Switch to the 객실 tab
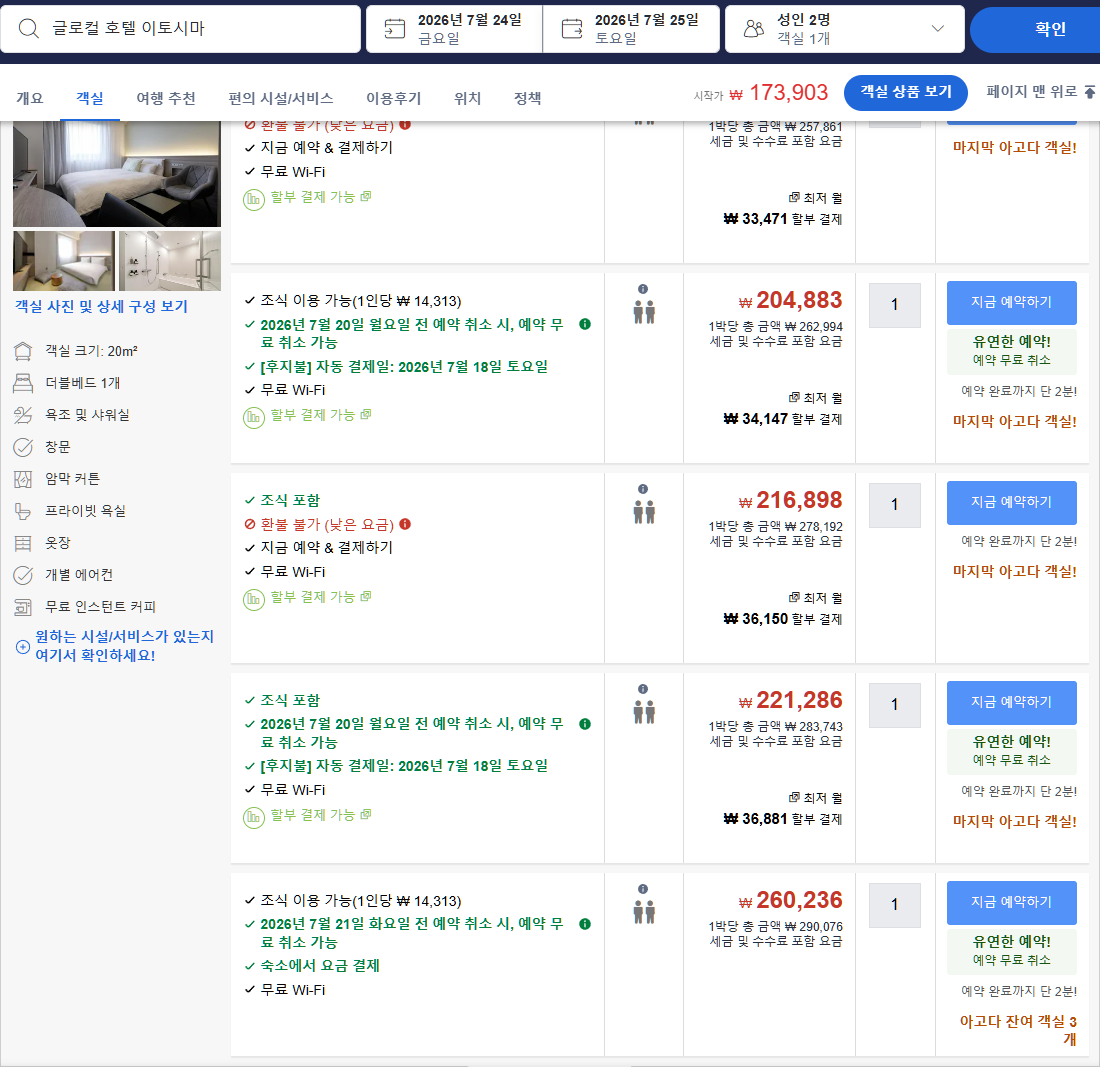 click(x=90, y=98)
